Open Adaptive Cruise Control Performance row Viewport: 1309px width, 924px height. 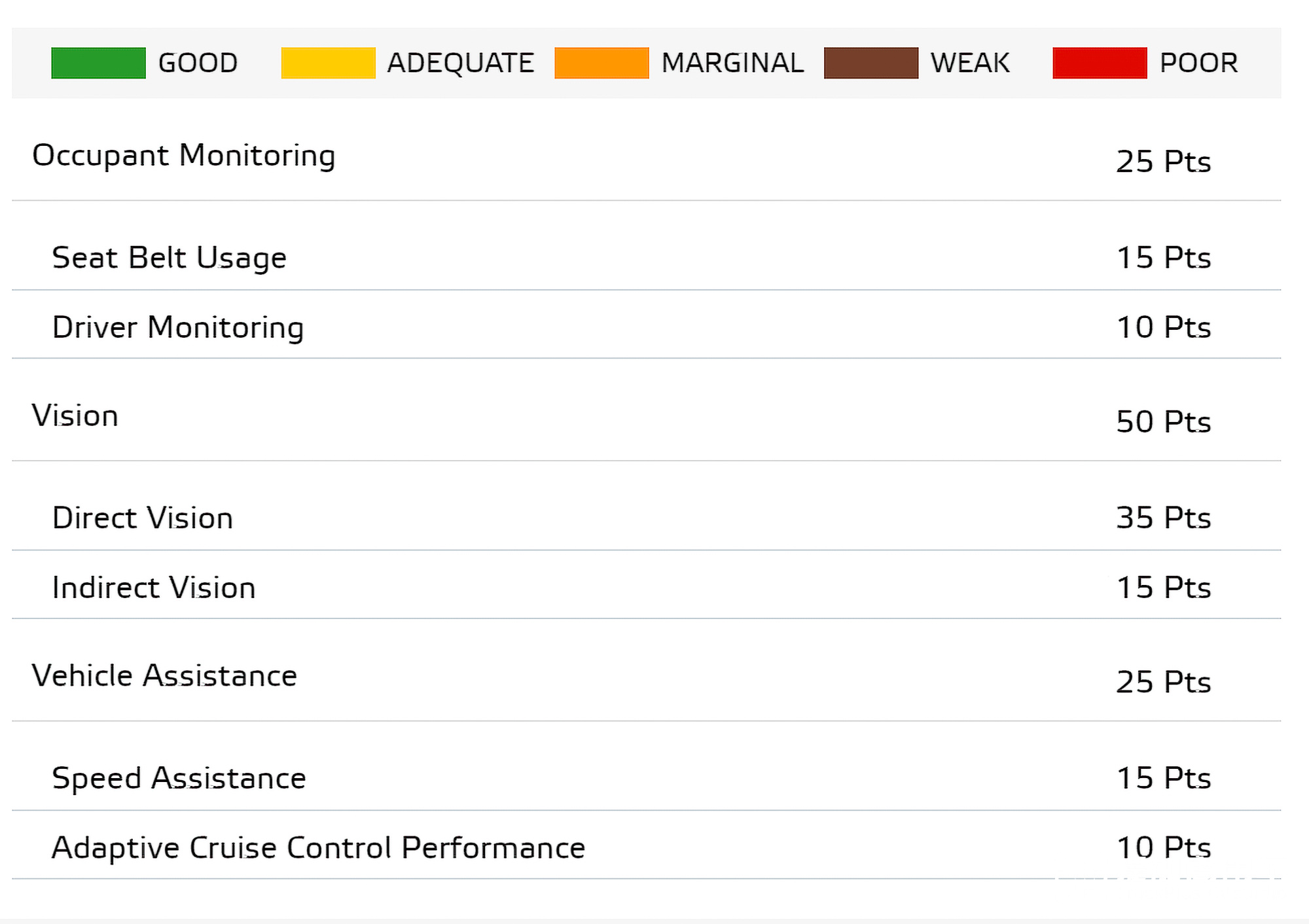click(318, 848)
